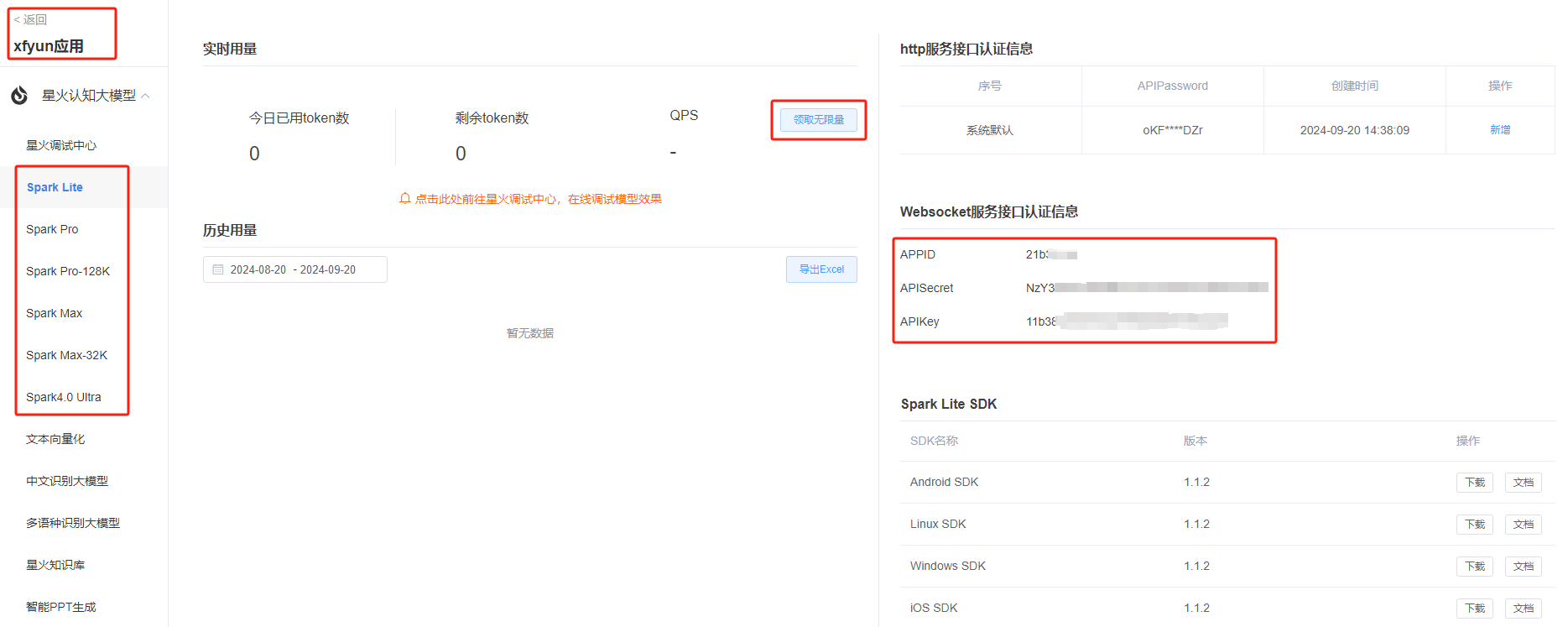Select the APPID value
This screenshot has width=1568, height=627.
click(x=1051, y=254)
